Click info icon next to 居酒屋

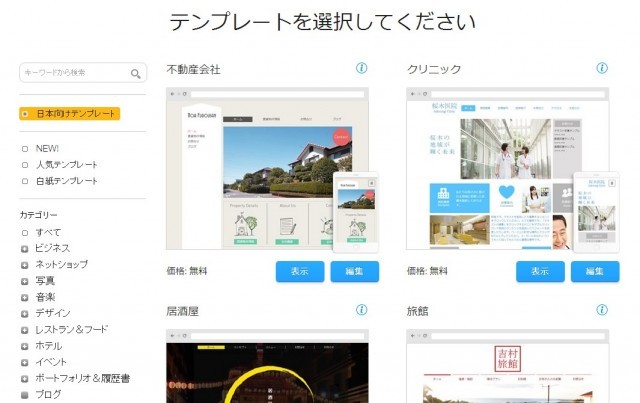(x=362, y=310)
